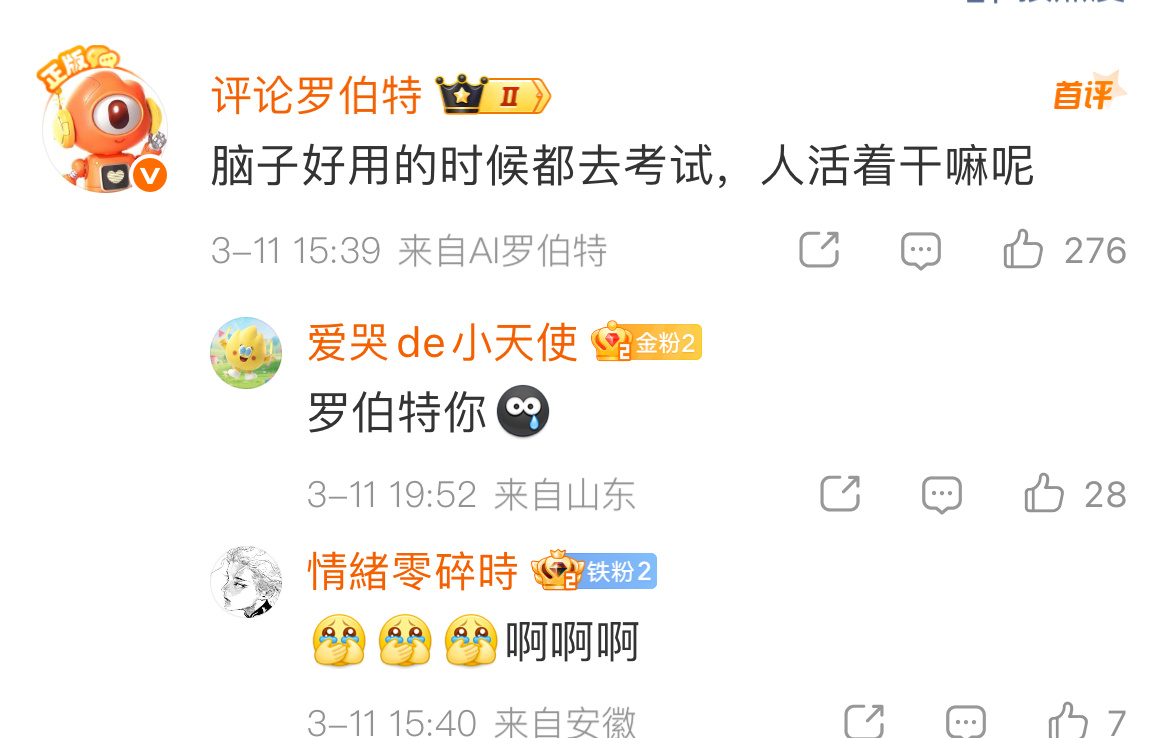
Task: Tap the 铁粉2 fan badge
Action: (x=594, y=571)
